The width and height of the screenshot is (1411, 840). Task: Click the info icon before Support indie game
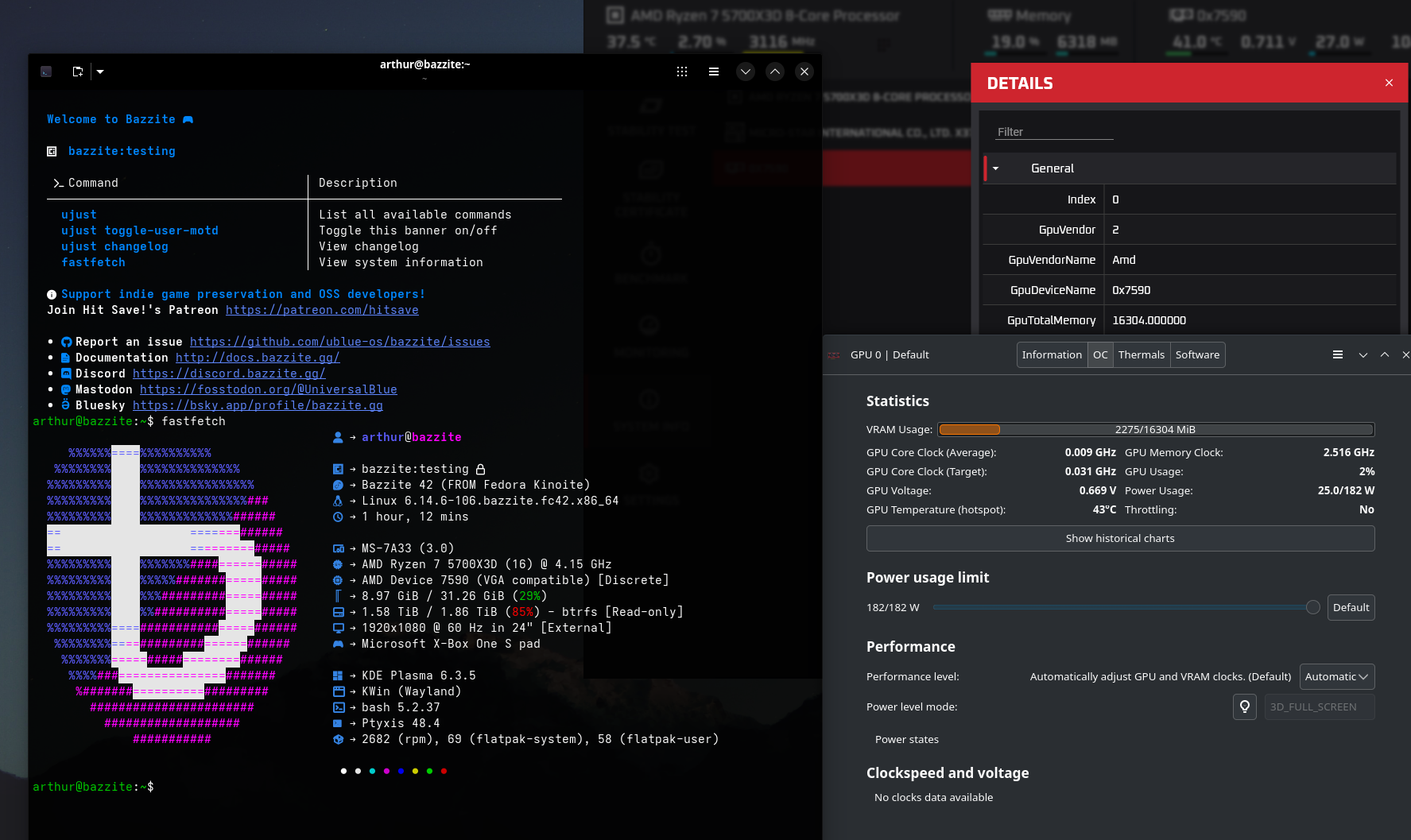tap(52, 295)
